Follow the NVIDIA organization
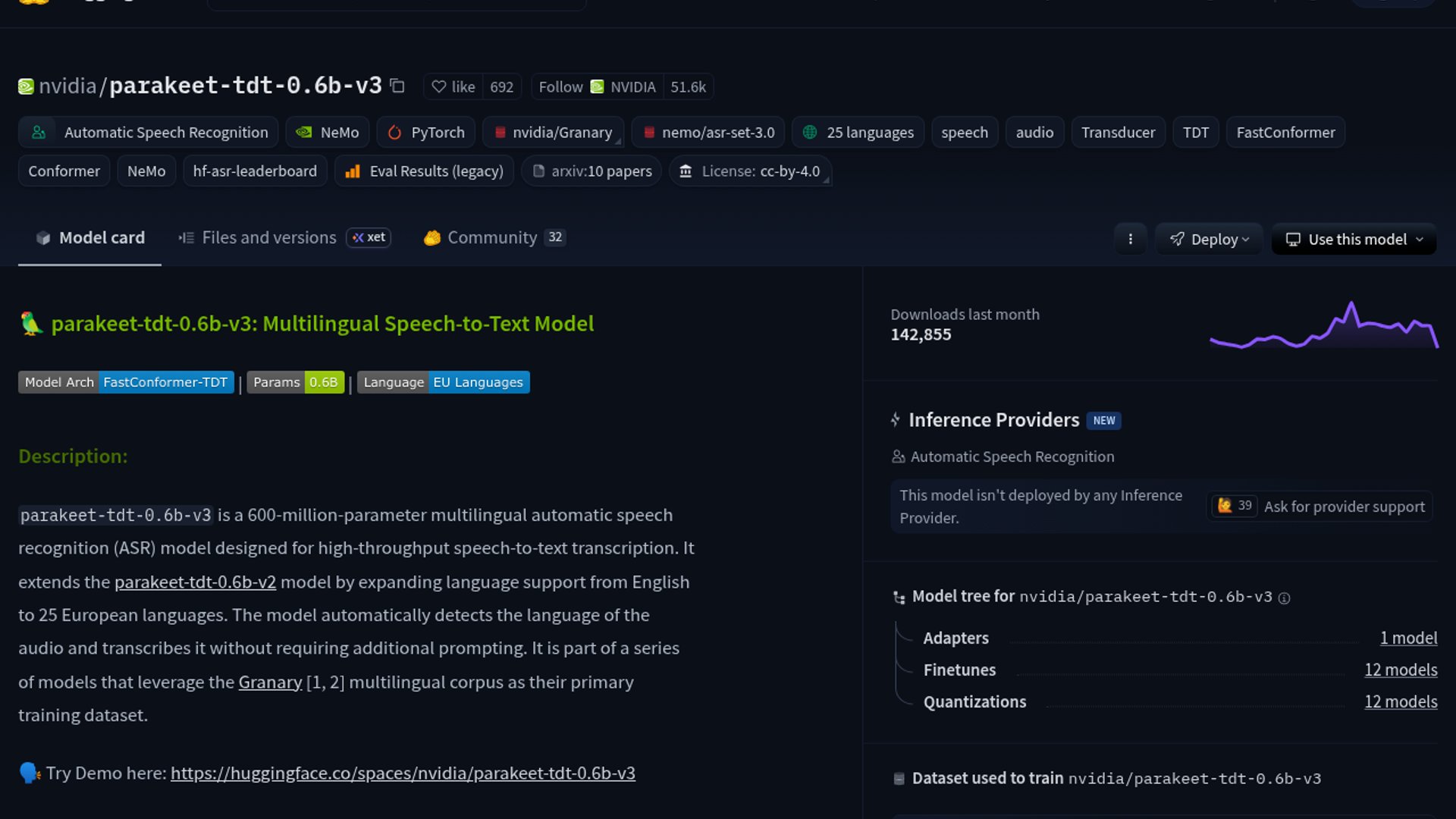Image resolution: width=1456 pixels, height=819 pixels. [560, 87]
